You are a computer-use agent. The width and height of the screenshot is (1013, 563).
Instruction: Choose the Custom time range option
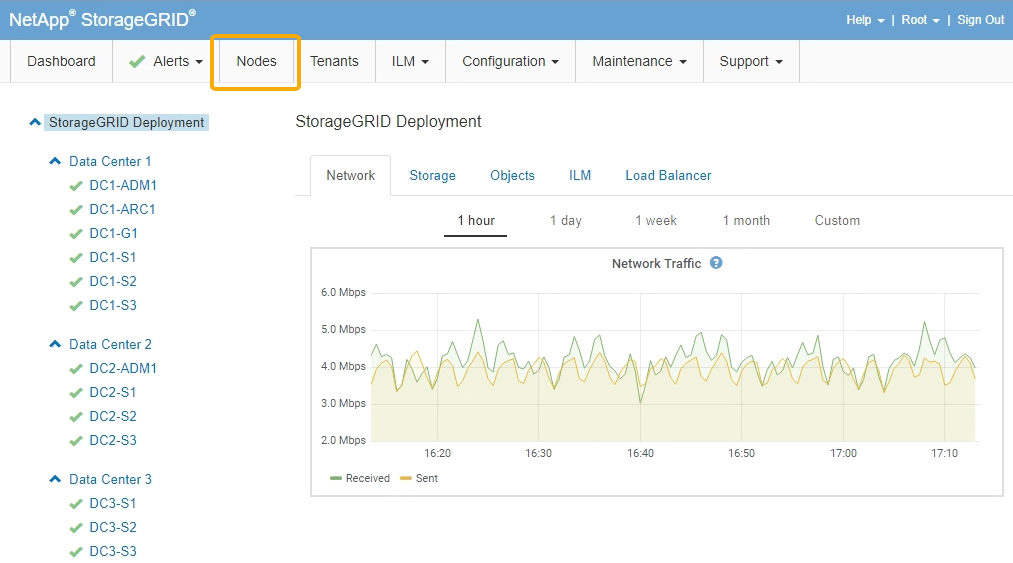tap(837, 220)
